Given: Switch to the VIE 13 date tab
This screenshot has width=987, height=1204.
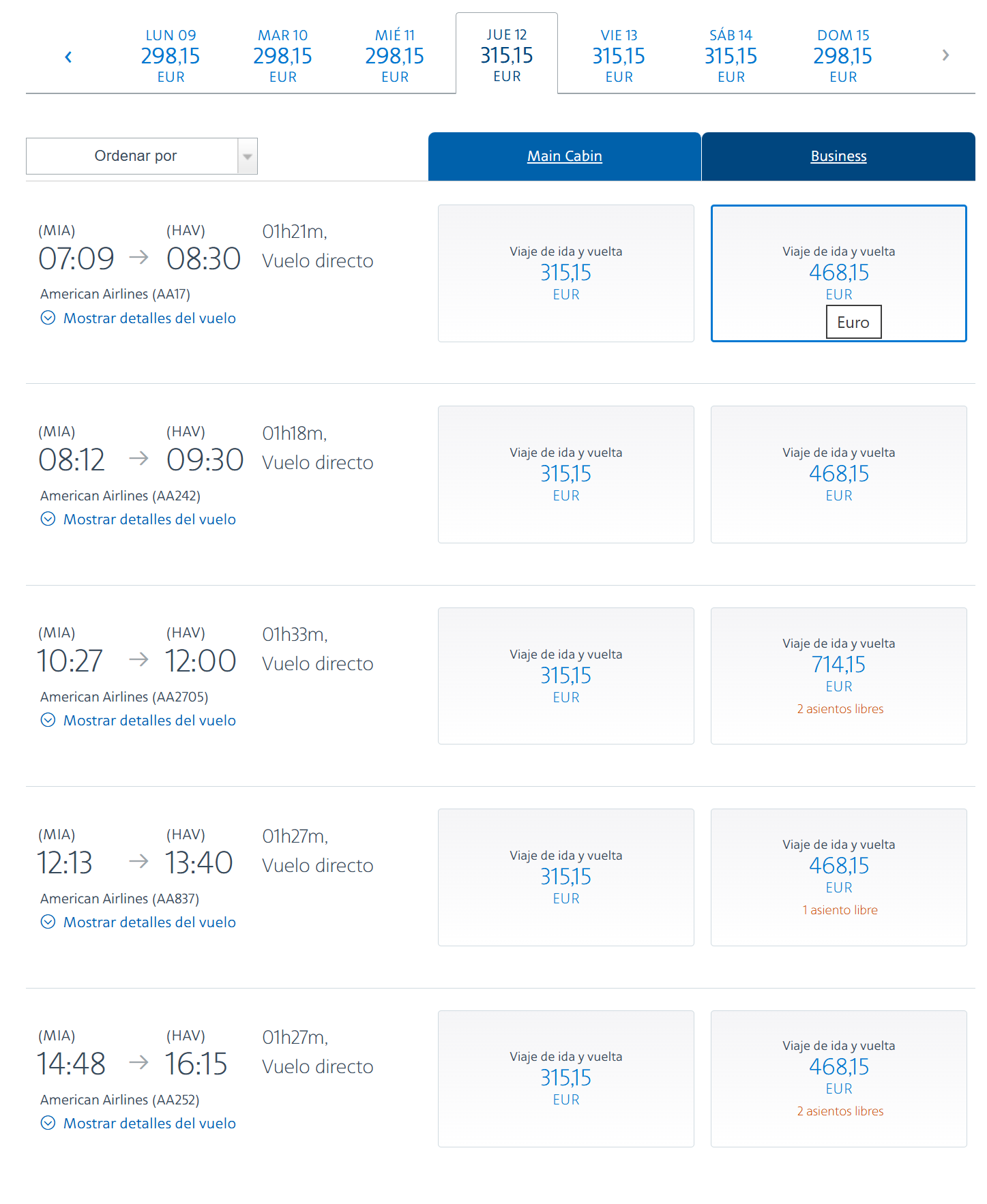Looking at the screenshot, I should click(x=619, y=56).
